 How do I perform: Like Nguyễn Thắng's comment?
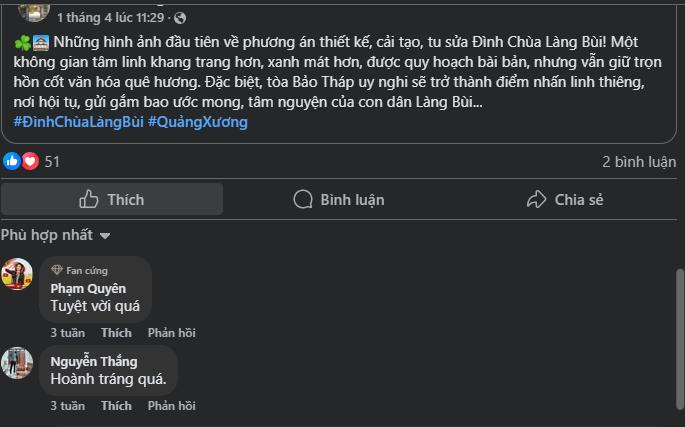tap(116, 405)
